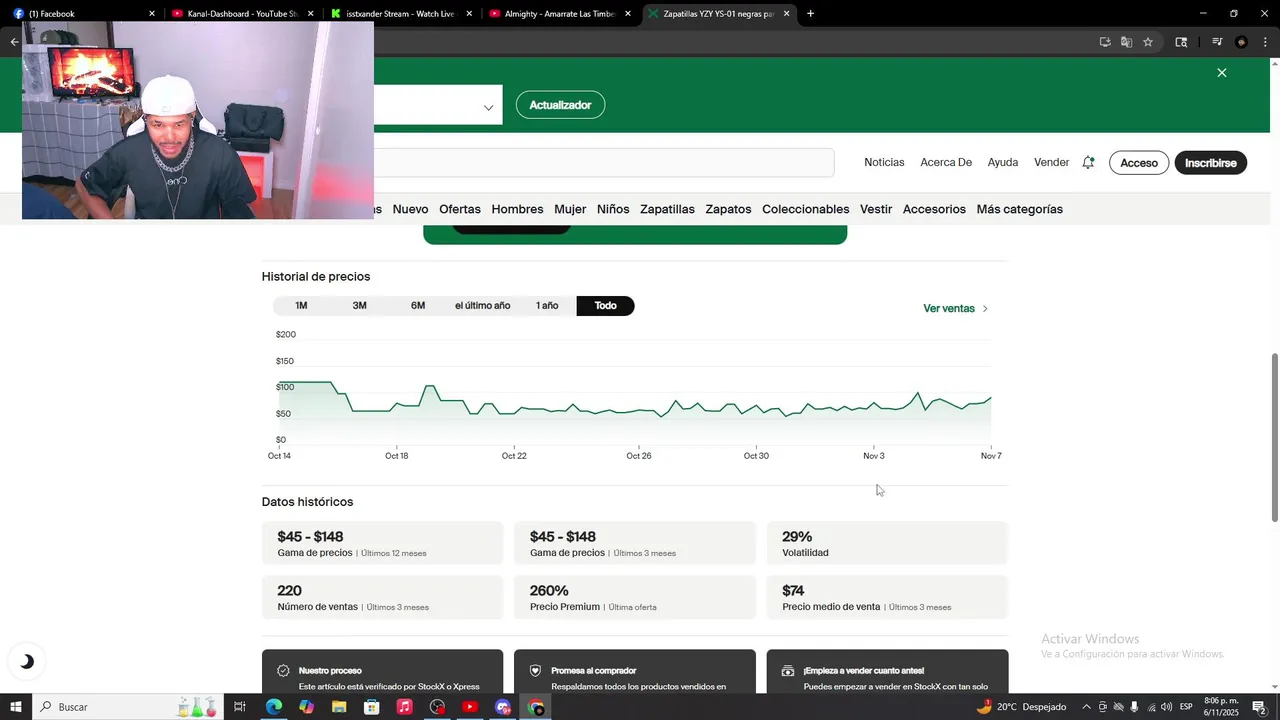
Task: Open a new browser tab
Action: tap(810, 14)
